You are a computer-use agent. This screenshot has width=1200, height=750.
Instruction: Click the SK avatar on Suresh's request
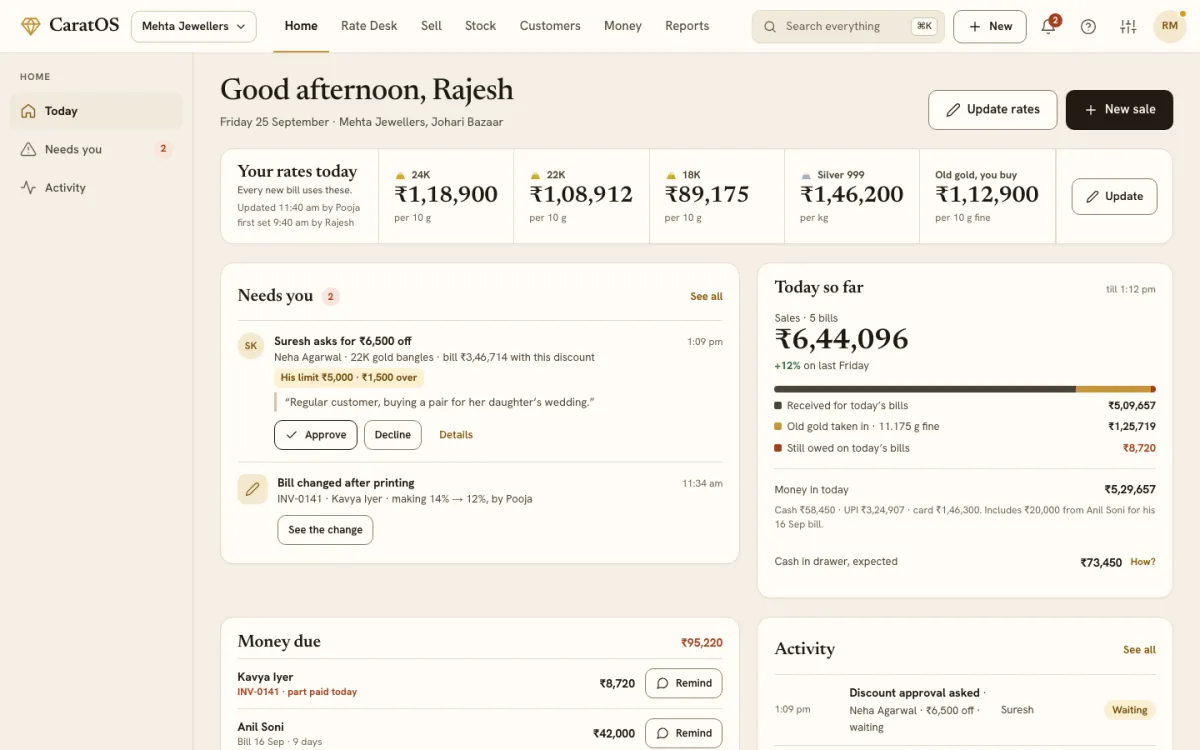point(251,346)
